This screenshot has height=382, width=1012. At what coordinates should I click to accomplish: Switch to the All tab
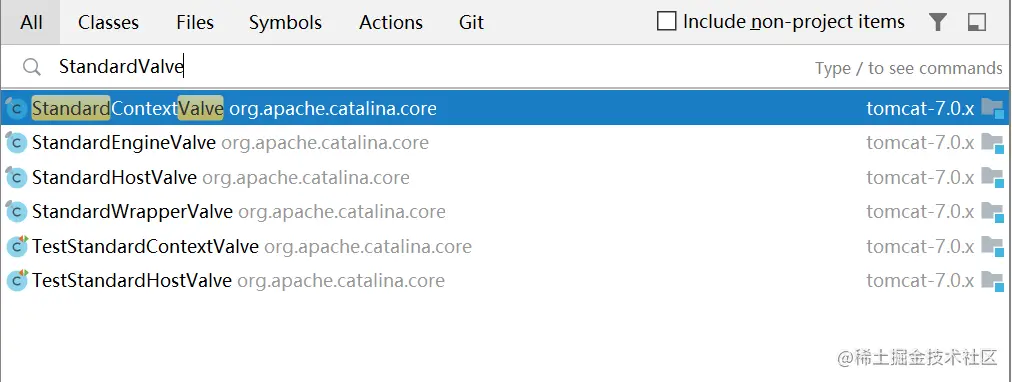click(31, 23)
